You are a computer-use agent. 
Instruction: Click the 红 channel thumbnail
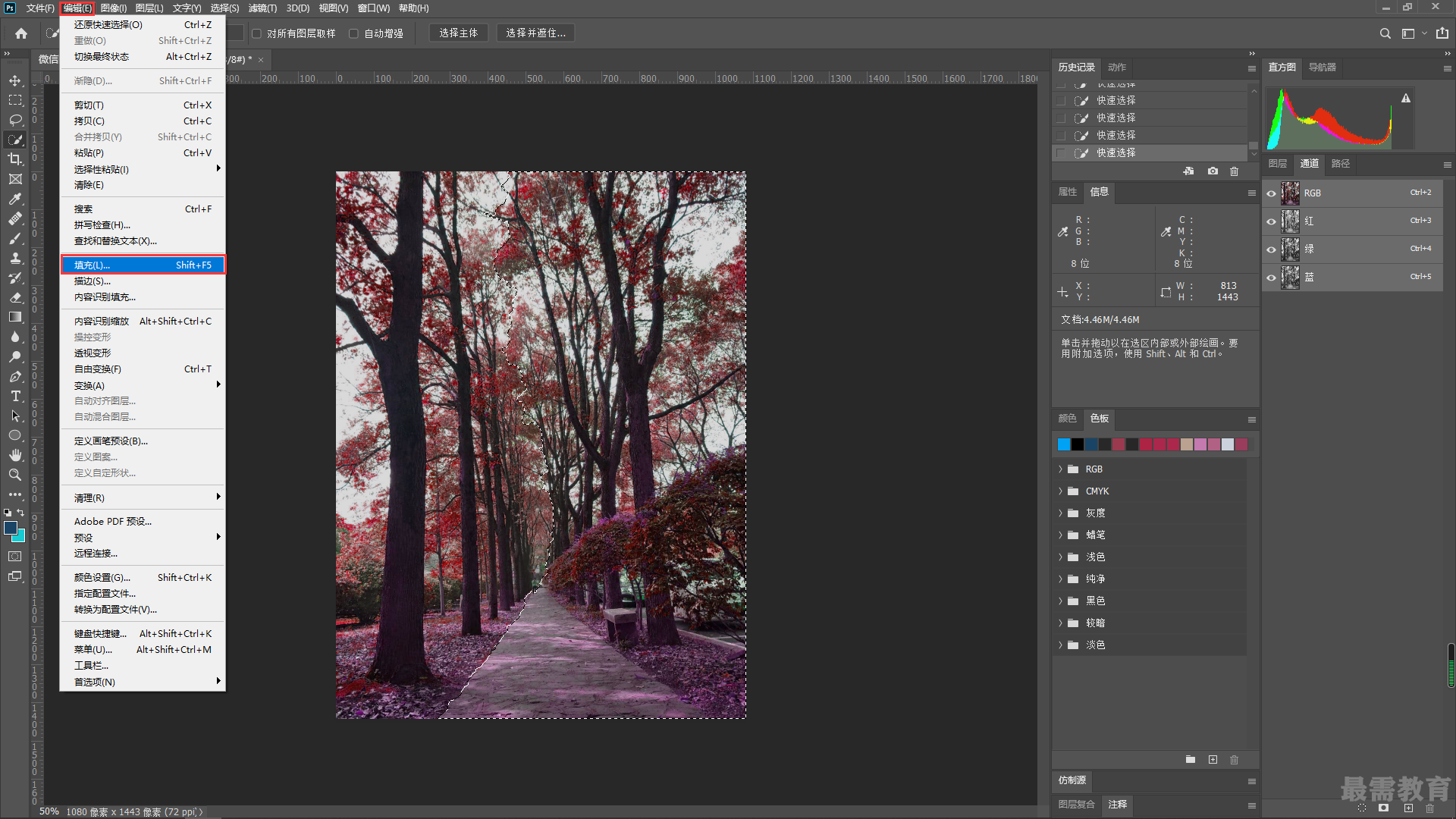pos(1290,221)
